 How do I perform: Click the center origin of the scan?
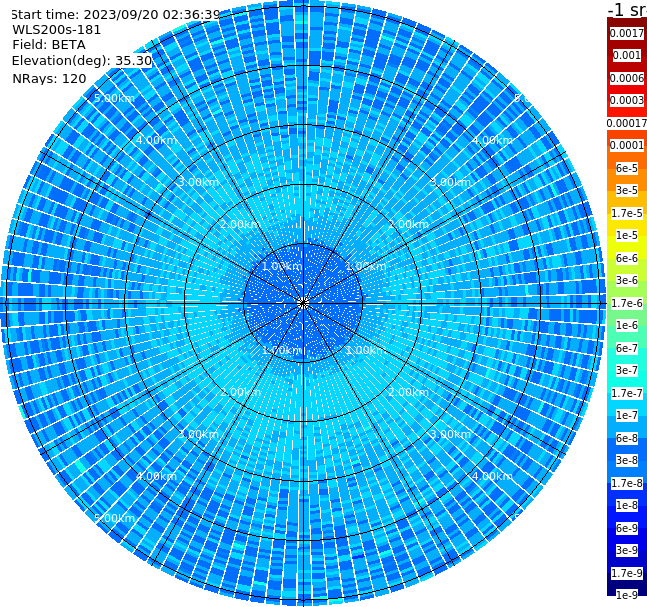click(x=303, y=303)
